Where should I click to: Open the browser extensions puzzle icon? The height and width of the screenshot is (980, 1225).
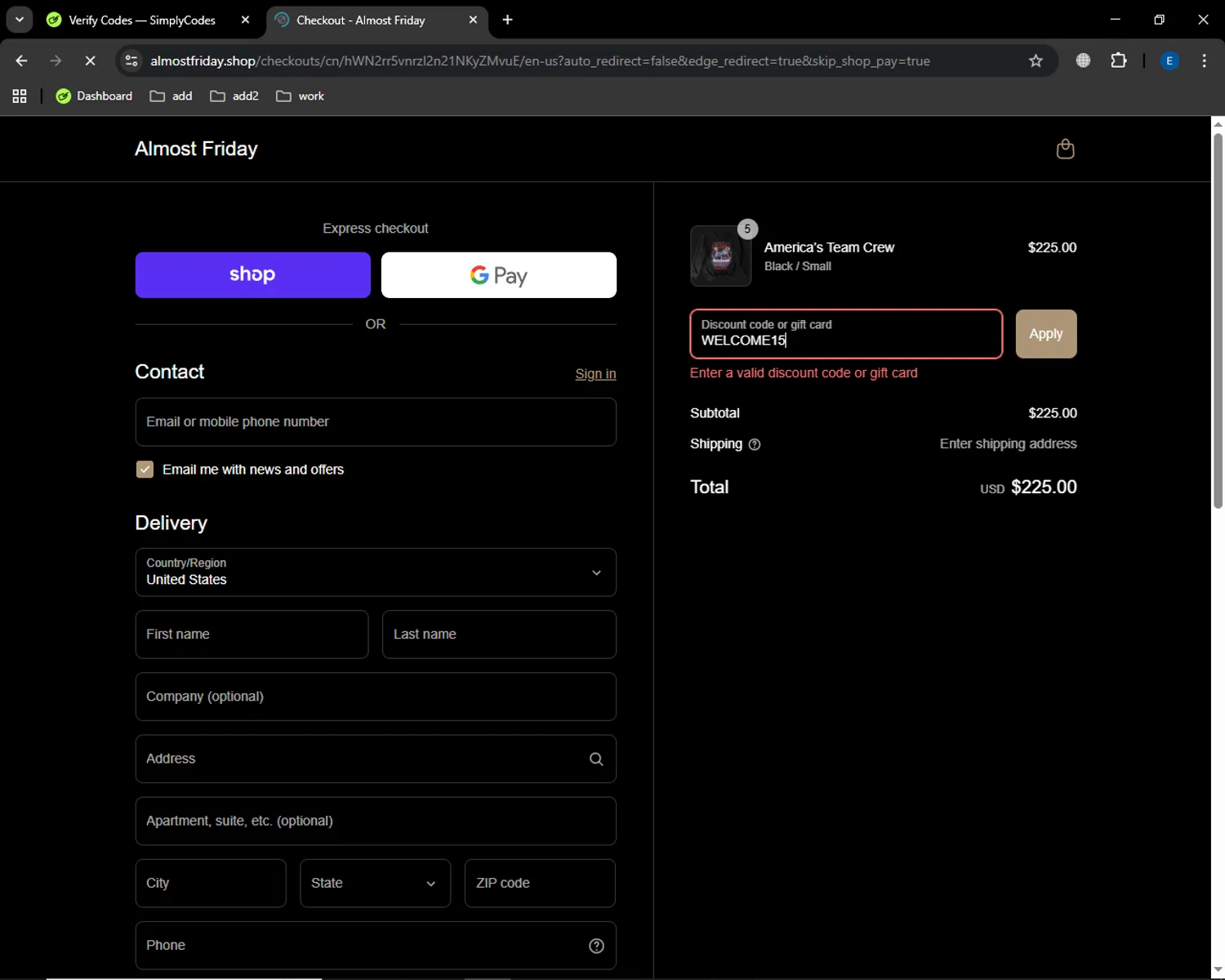click(1119, 60)
